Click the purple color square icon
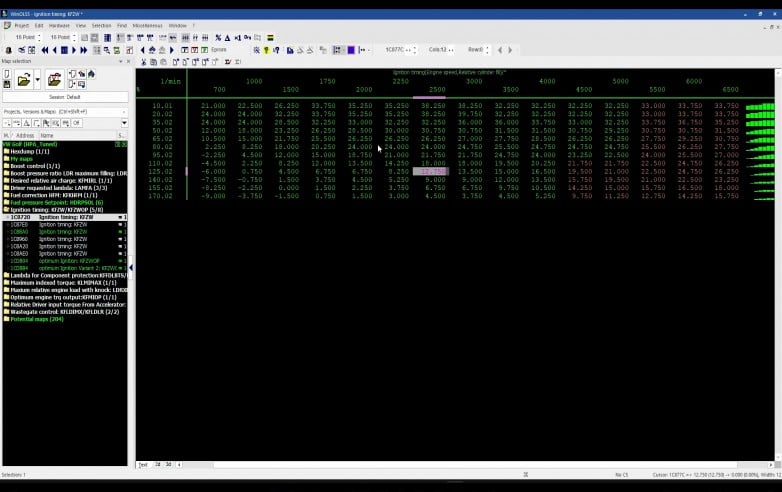 (350, 49)
